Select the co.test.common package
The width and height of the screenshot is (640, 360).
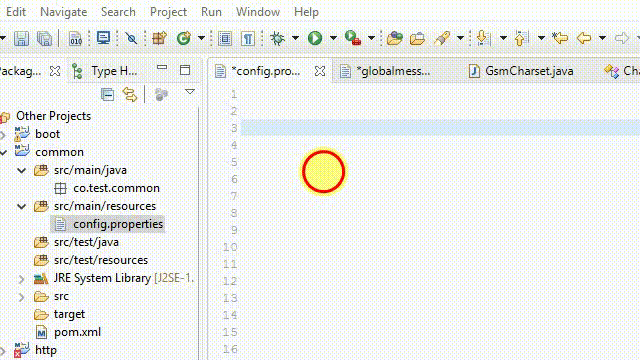(x=116, y=188)
